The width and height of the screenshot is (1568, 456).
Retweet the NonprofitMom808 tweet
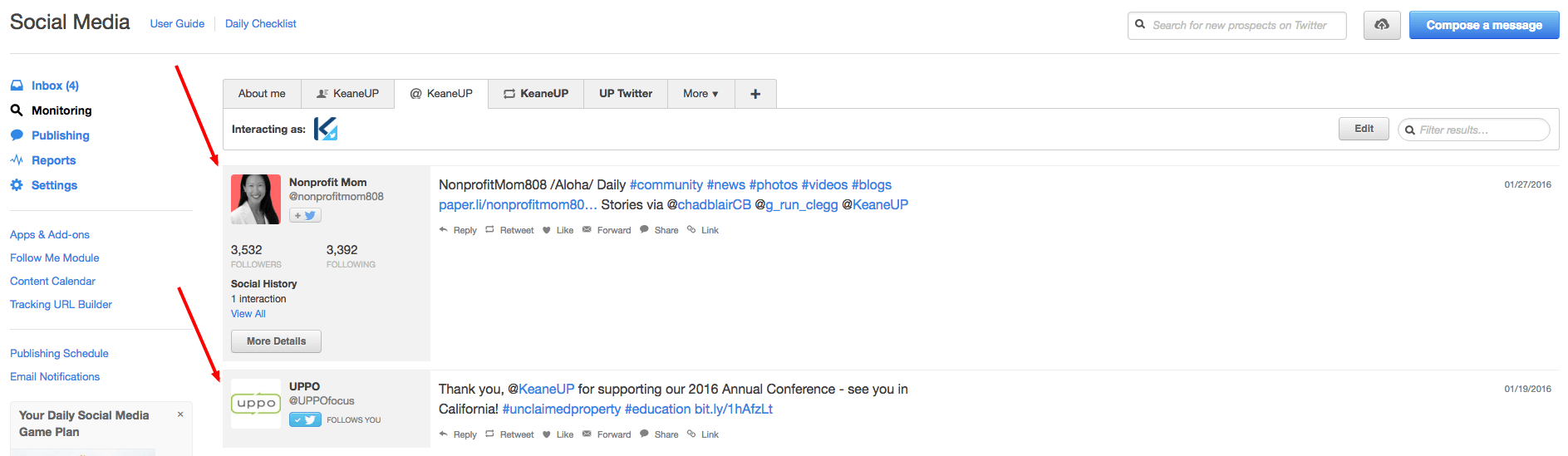click(509, 230)
